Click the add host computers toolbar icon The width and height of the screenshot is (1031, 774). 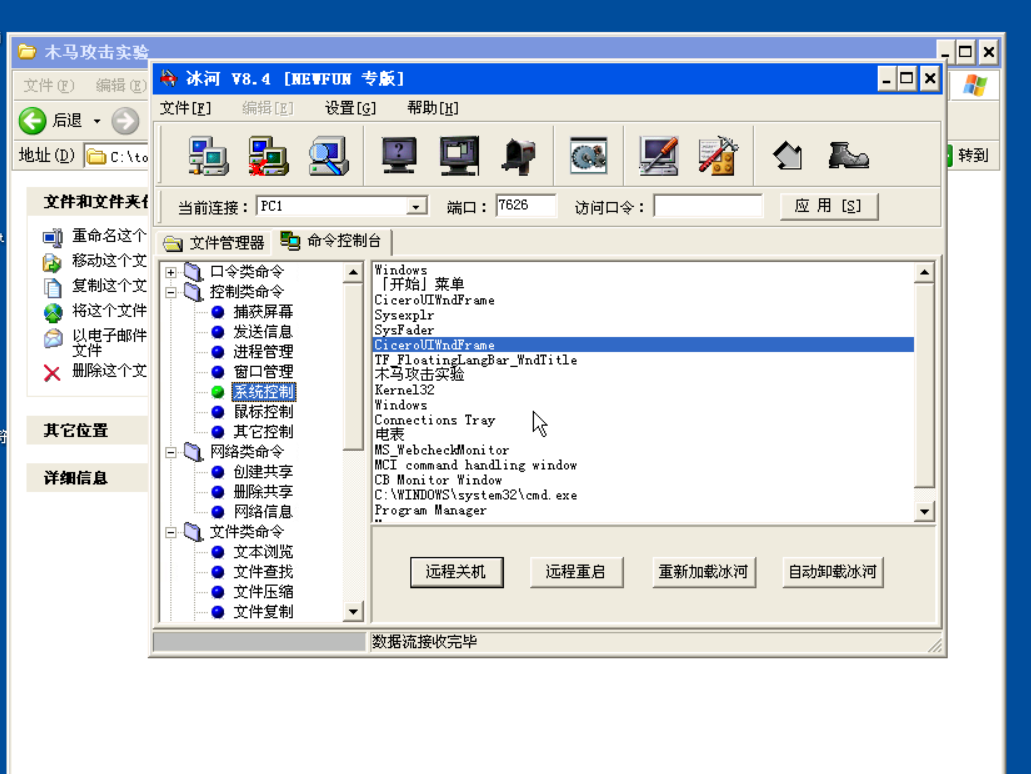pos(208,156)
